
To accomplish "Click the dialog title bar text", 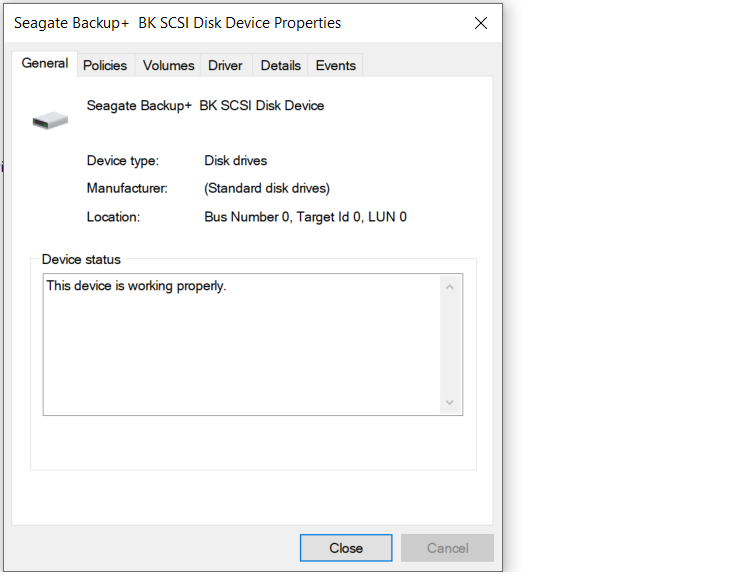I will 177,23.
